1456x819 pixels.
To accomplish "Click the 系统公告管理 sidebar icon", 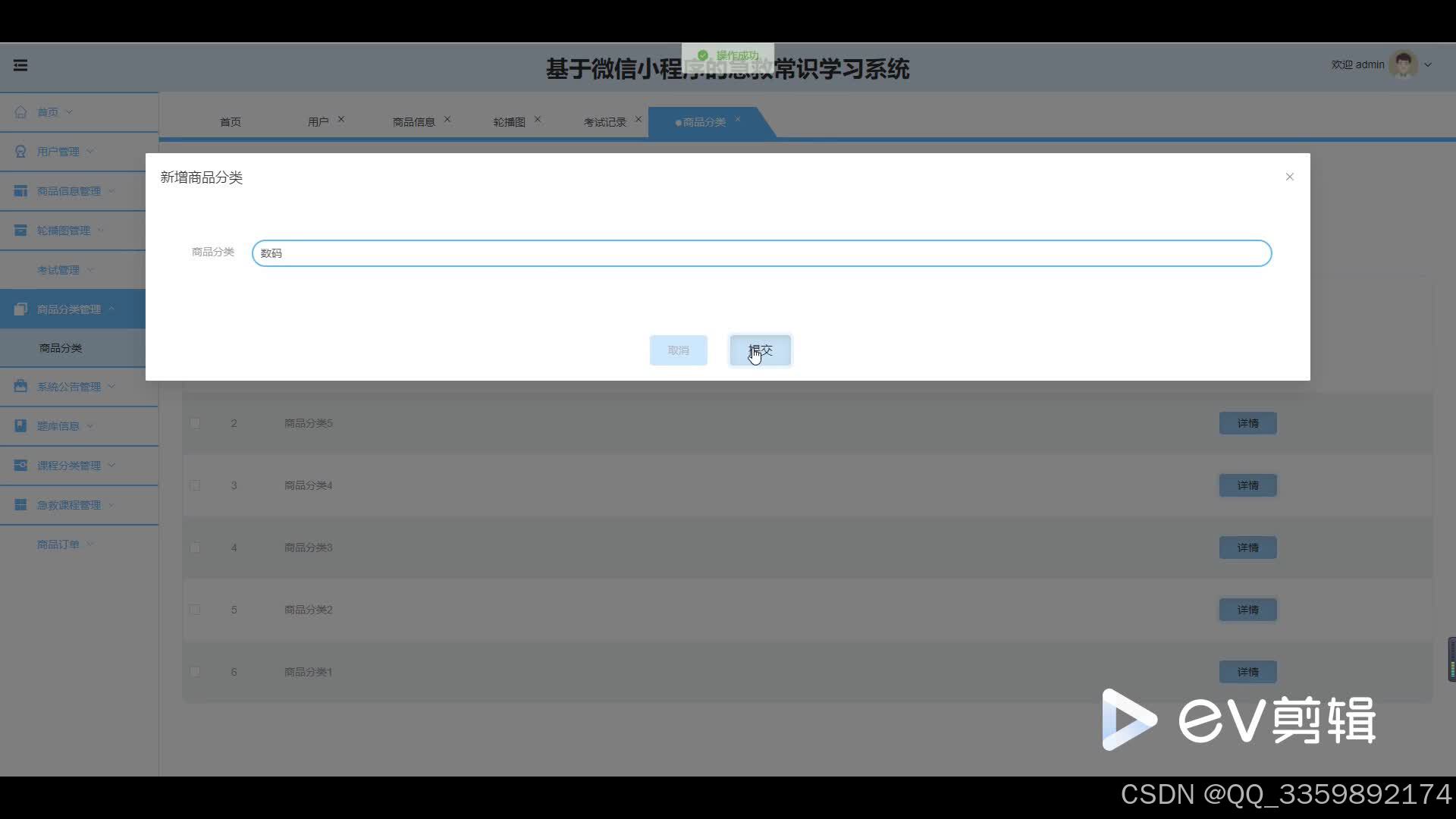I will click(x=20, y=387).
